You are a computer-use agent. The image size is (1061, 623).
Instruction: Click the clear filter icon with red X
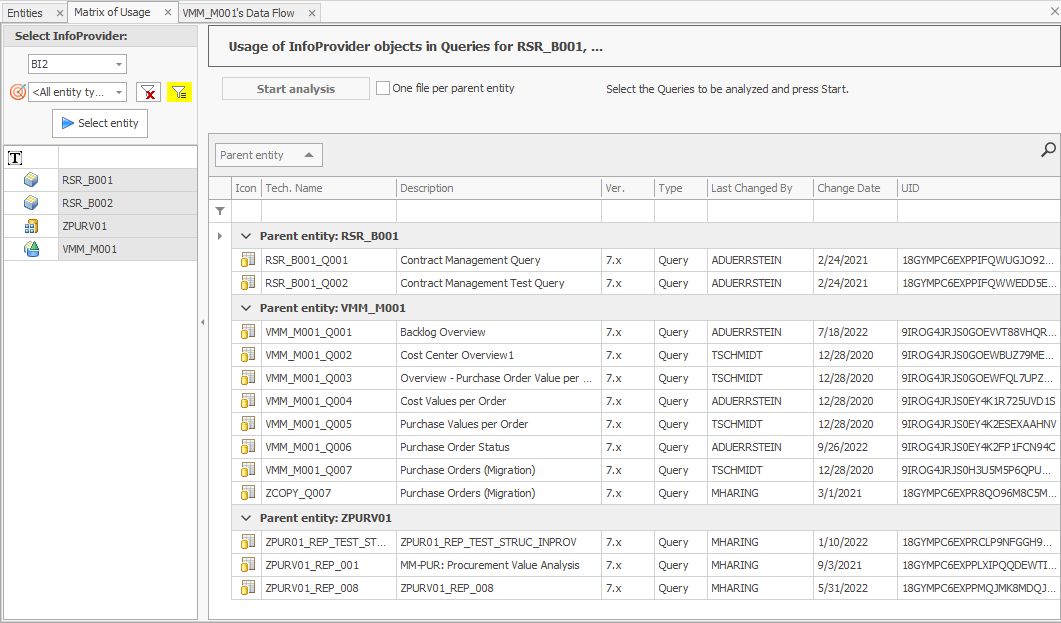(x=149, y=93)
